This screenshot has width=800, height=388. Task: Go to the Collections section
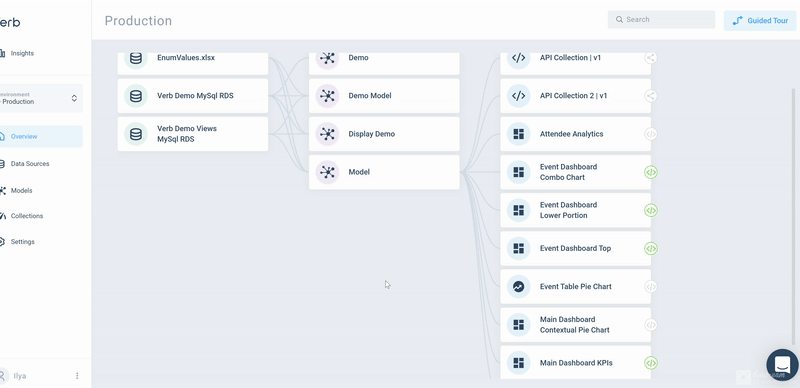[x=27, y=216]
